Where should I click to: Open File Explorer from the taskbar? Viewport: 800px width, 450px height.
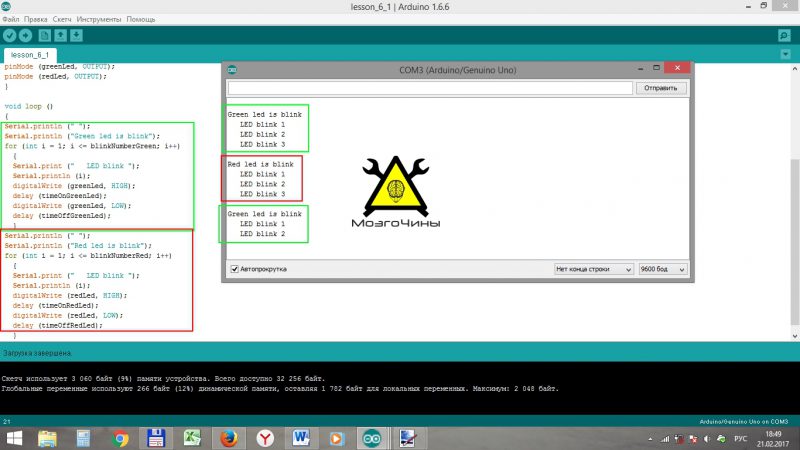(47, 438)
